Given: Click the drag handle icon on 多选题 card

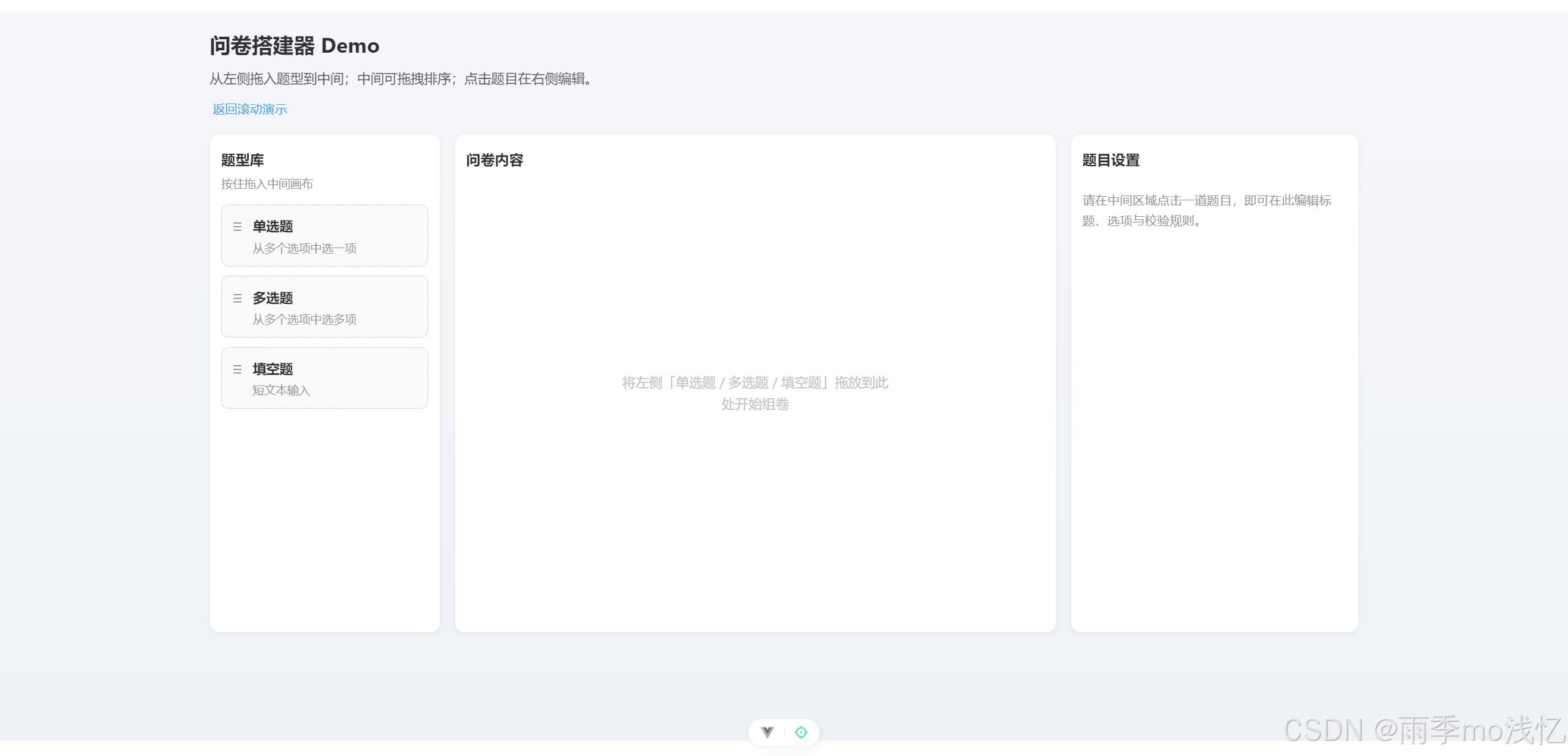Looking at the screenshot, I should (x=237, y=298).
